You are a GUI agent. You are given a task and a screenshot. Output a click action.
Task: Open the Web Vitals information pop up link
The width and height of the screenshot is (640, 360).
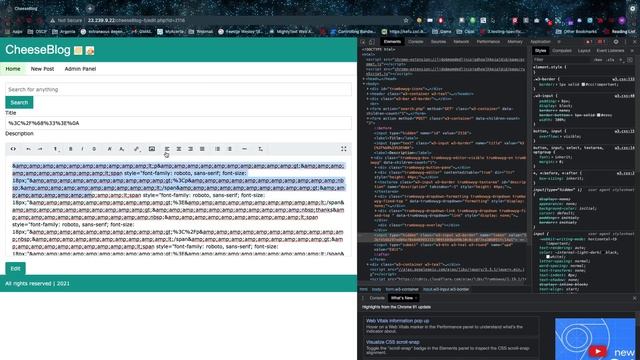point(398,321)
